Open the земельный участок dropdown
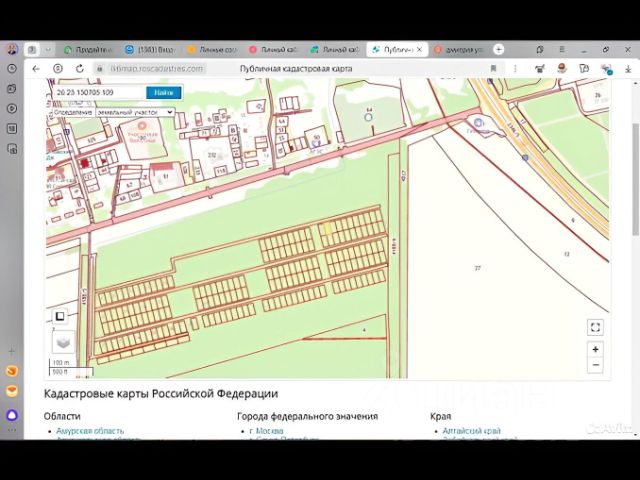The width and height of the screenshot is (640, 480). click(x=135, y=112)
